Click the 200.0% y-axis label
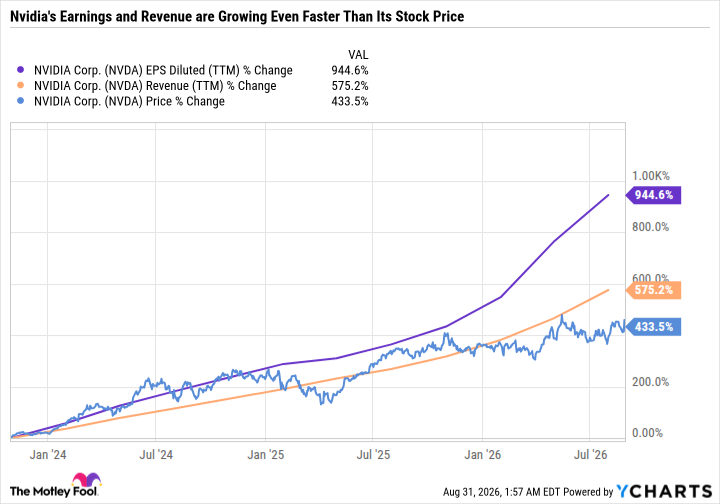This screenshot has width=720, height=504. coord(650,382)
